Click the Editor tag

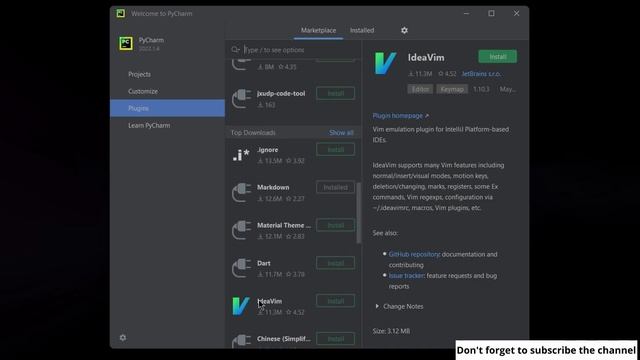(x=420, y=89)
